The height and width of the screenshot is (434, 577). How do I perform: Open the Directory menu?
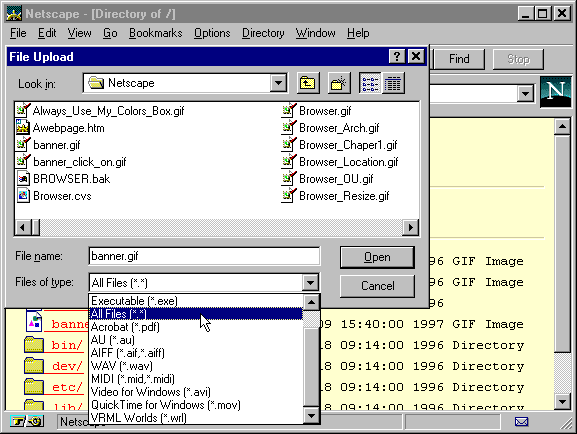click(x=263, y=33)
